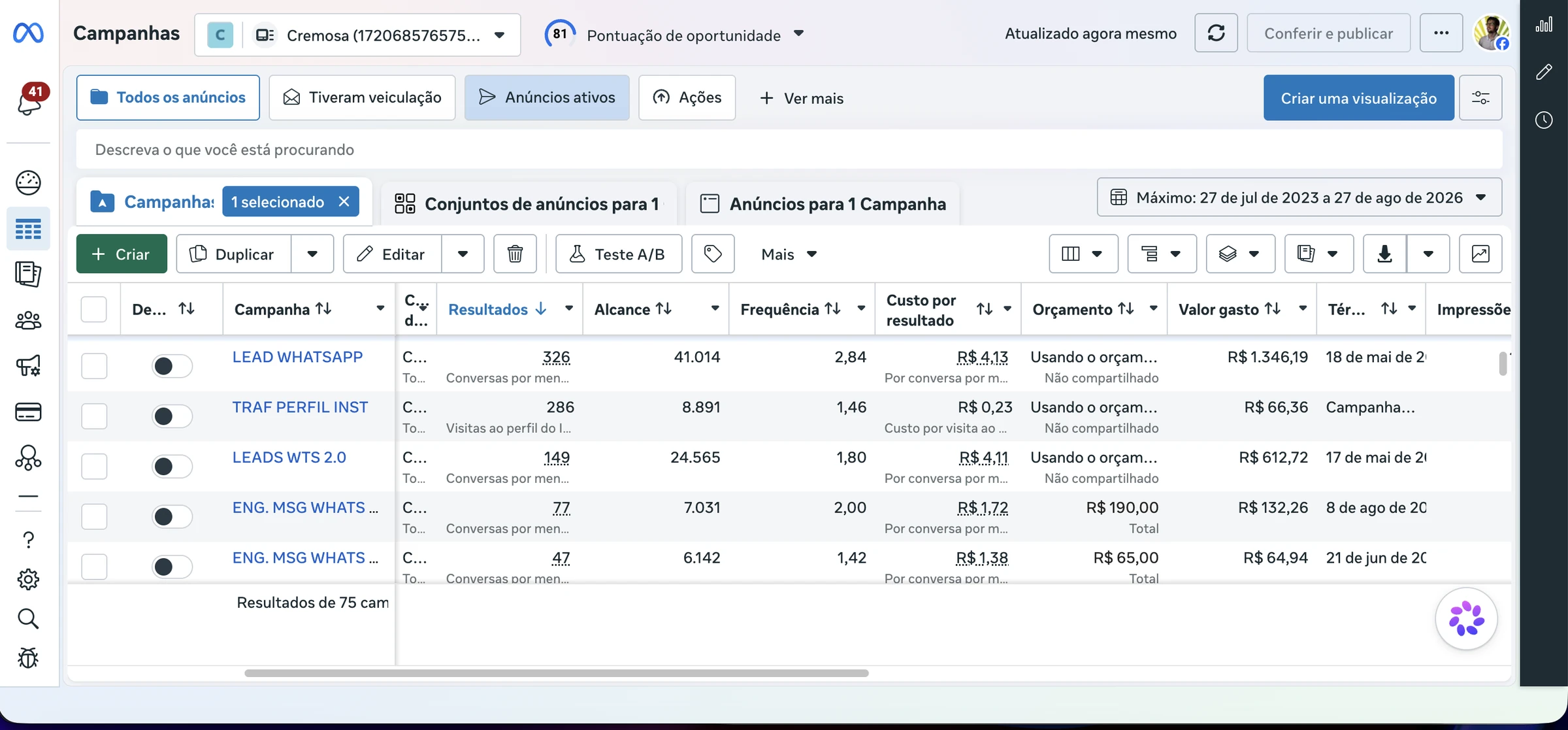This screenshot has height=730, width=1568.
Task: Select the campaigns table grid icon in sidebar
Action: [28, 229]
